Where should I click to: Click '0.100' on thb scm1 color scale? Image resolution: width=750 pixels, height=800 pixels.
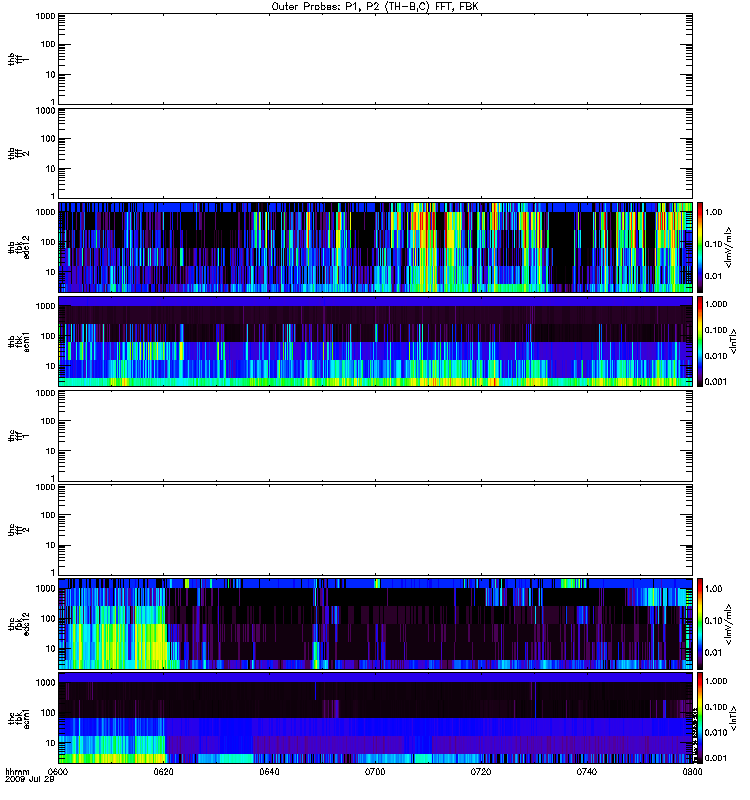(x=716, y=330)
